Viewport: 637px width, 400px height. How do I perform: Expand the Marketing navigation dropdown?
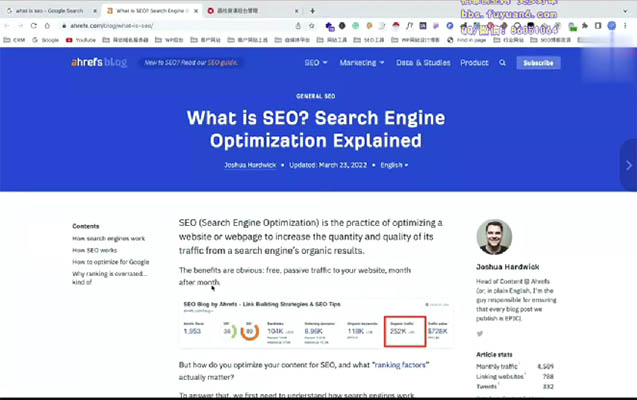pos(361,62)
